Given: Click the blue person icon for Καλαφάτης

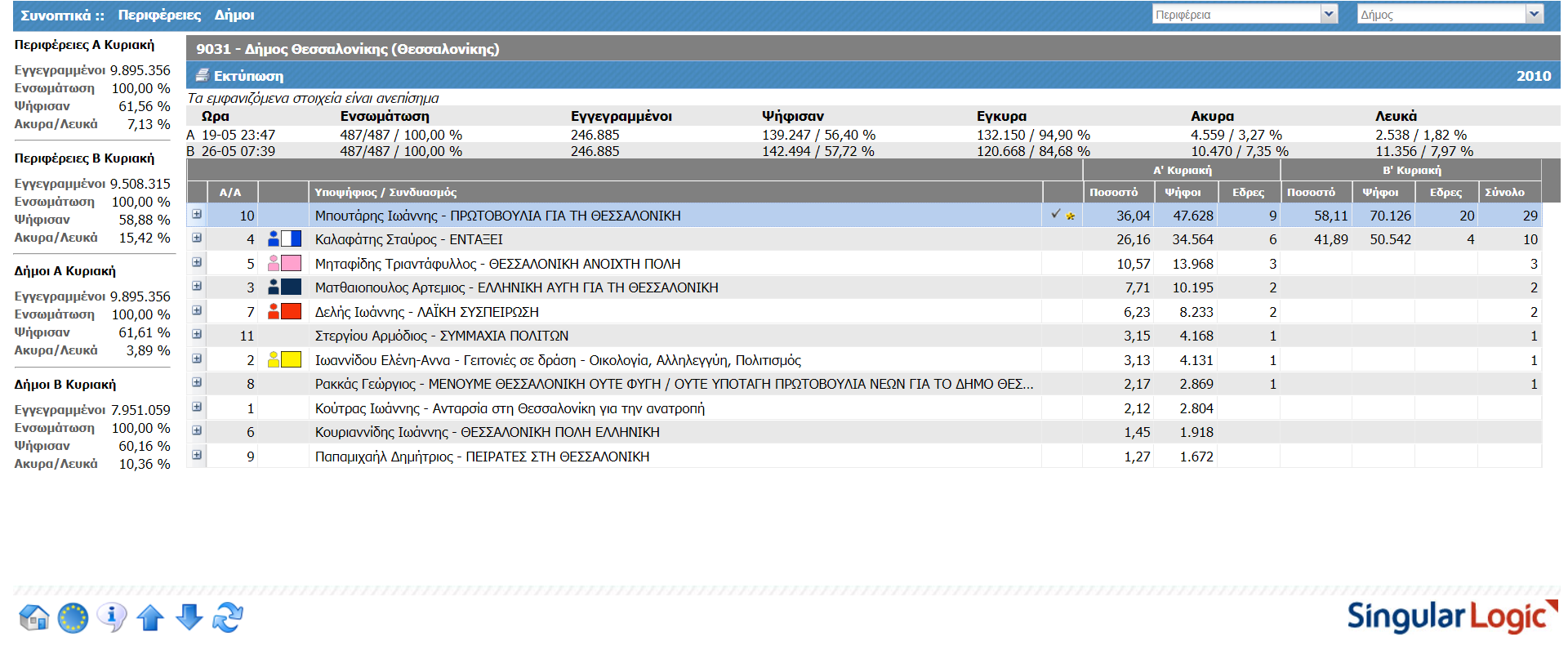Looking at the screenshot, I should 274,239.
